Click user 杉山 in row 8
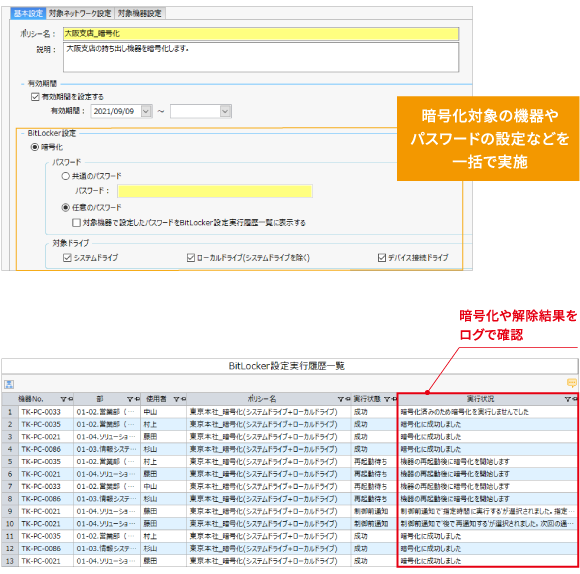Screen dimensions: 580x574 pos(150,499)
